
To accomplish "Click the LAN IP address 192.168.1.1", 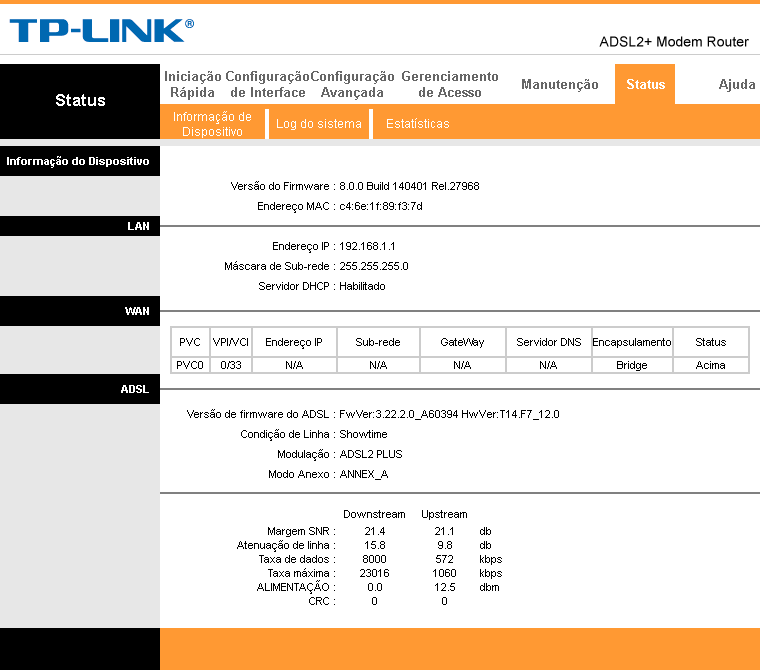I will [x=367, y=246].
